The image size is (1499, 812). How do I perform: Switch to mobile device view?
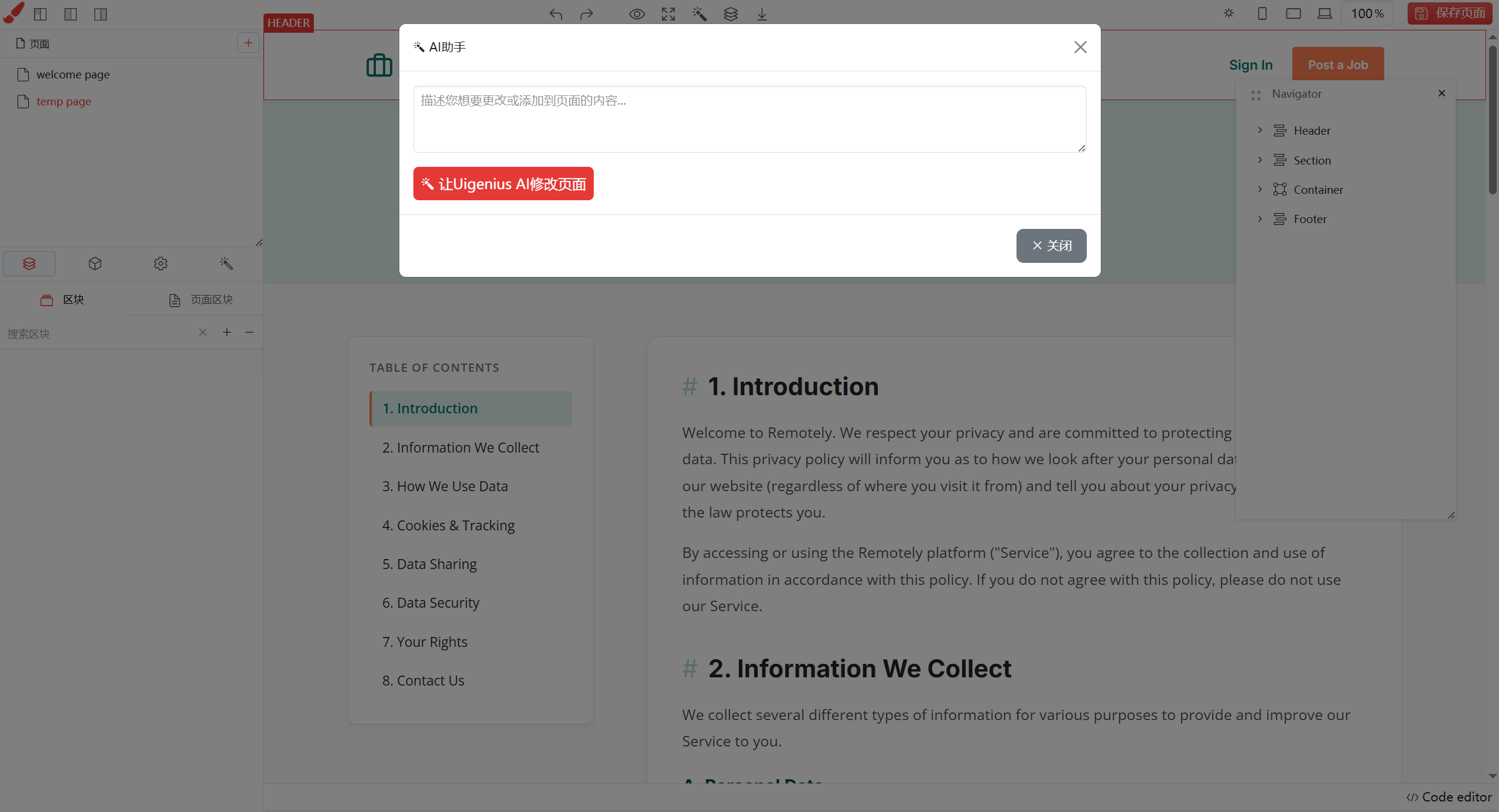pos(1262,13)
